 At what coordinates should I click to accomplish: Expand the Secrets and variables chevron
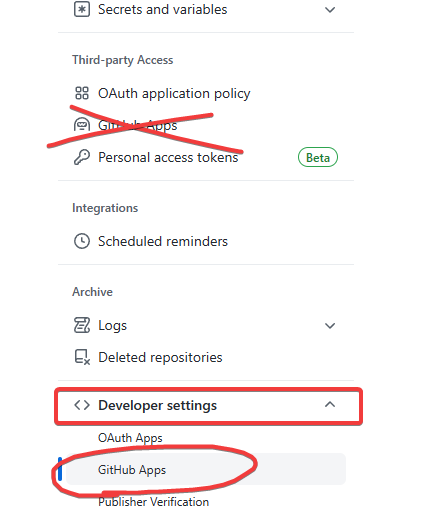click(x=330, y=10)
